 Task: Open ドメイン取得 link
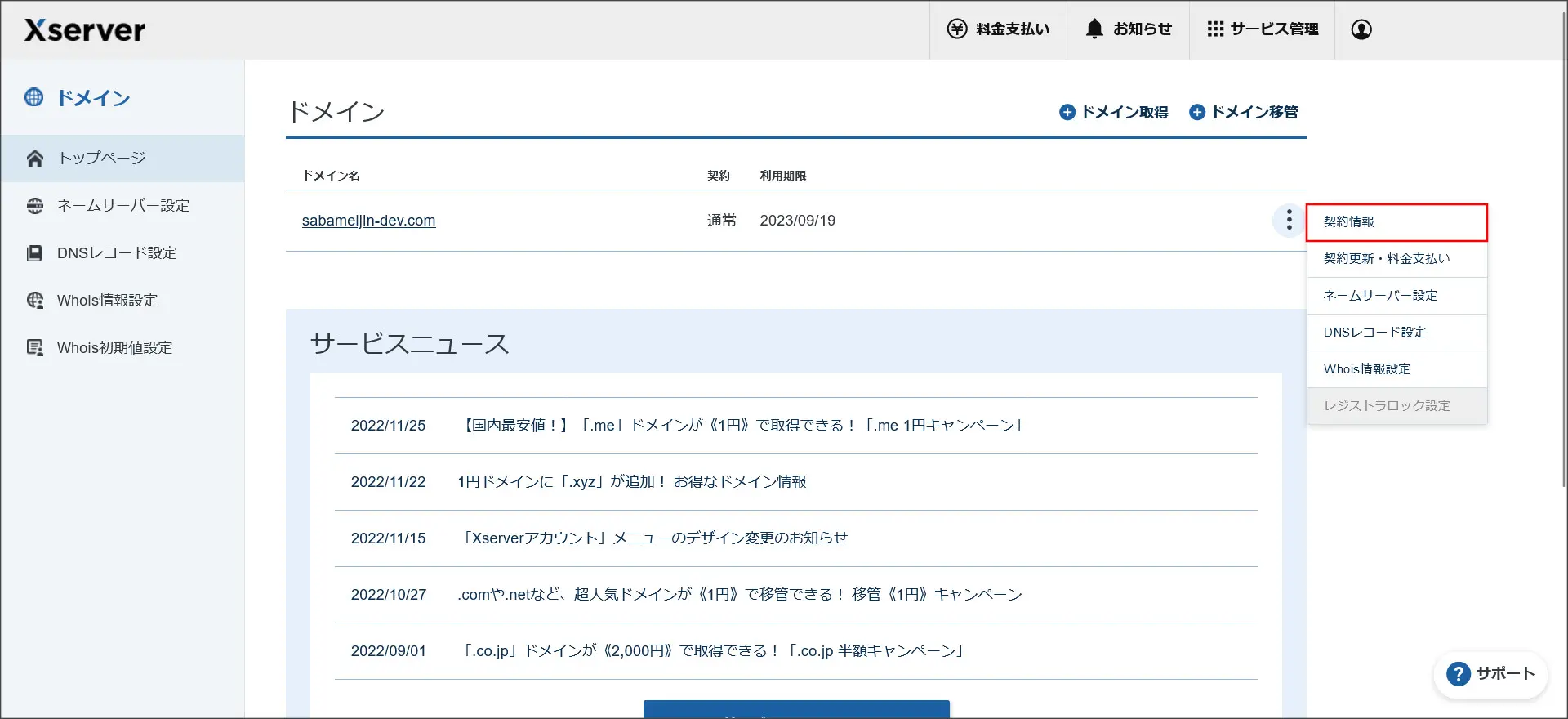(x=1114, y=112)
